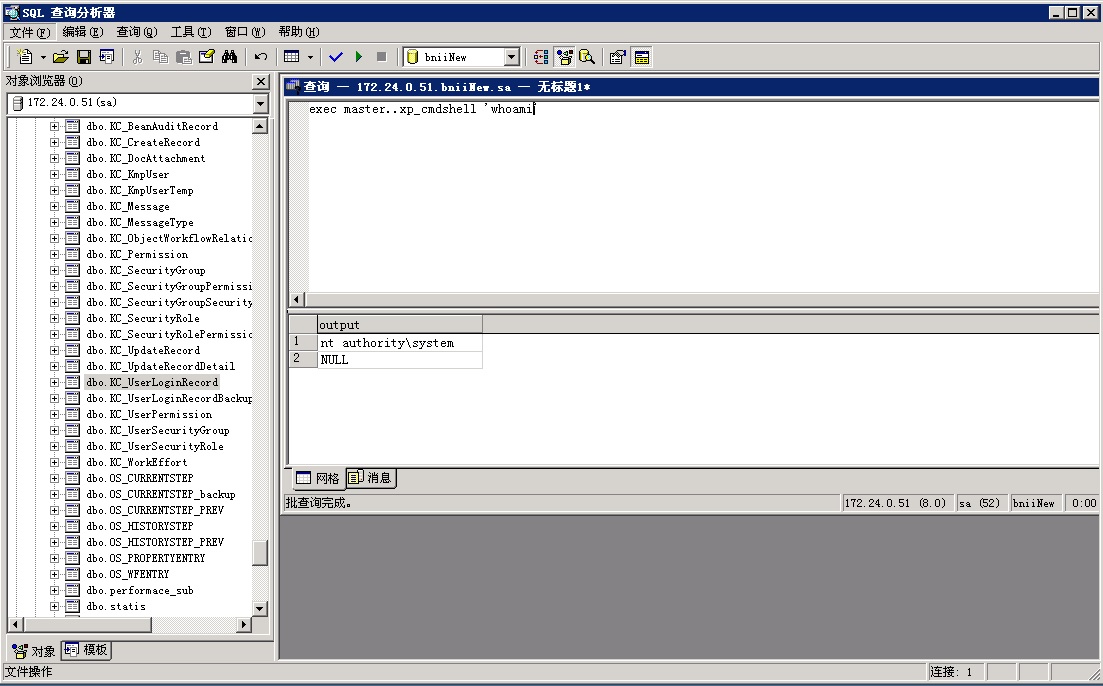Click the dbo.KC_MessageType table icon
The width and height of the screenshot is (1103, 686).
pos(72,222)
